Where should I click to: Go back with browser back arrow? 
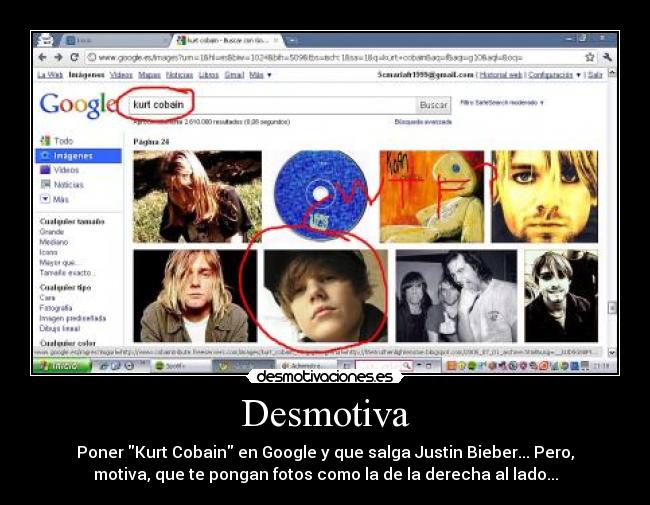pos(42,57)
